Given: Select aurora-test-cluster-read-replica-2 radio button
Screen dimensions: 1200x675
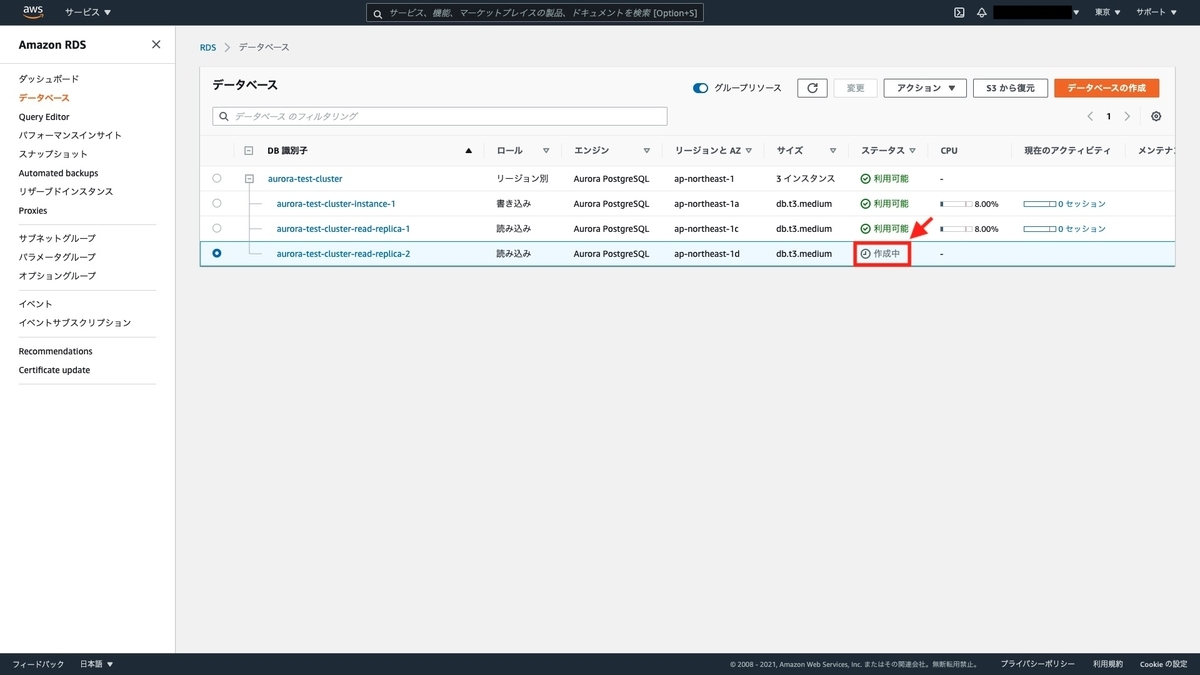Looking at the screenshot, I should coord(217,253).
